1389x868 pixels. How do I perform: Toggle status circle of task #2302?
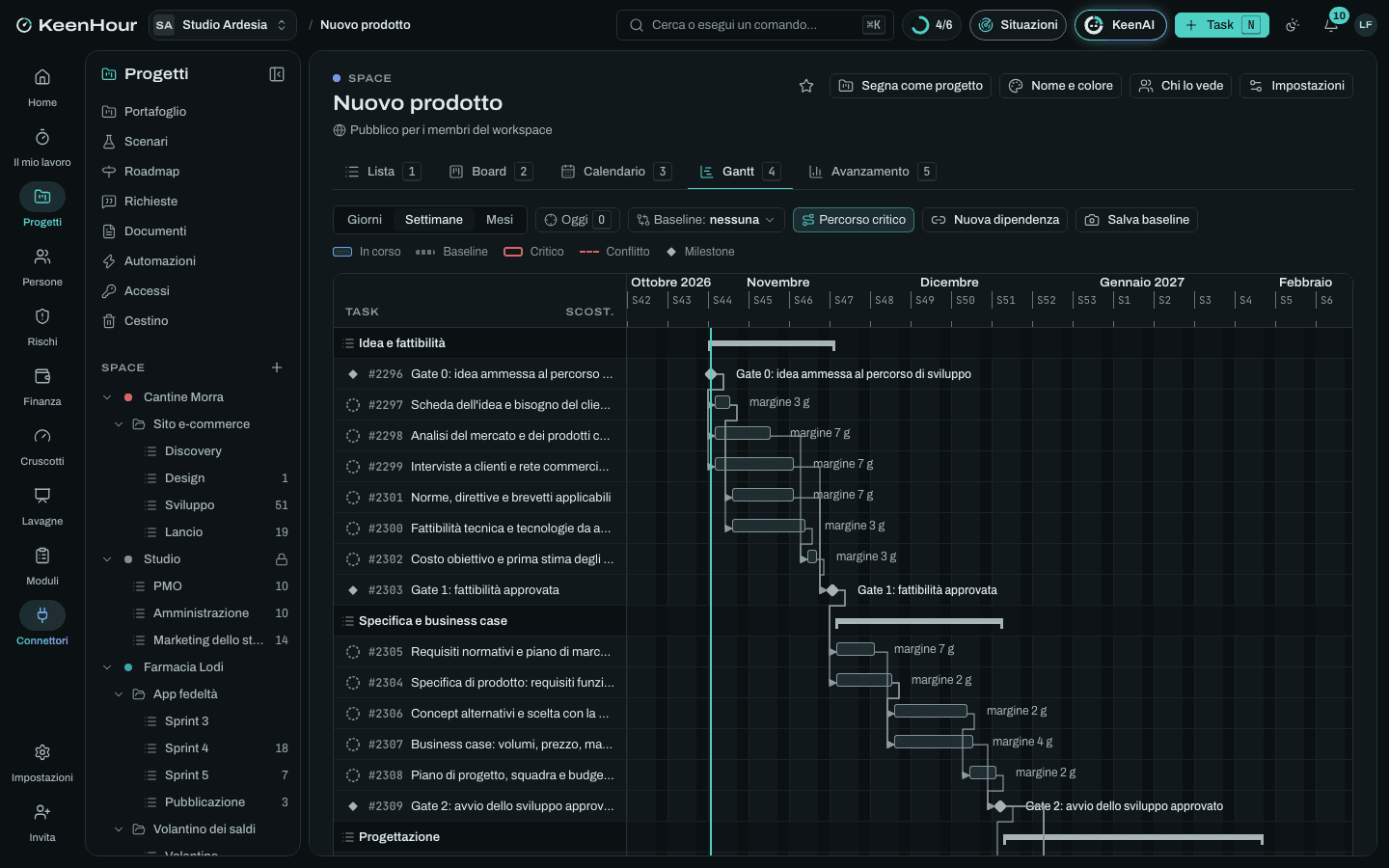pos(353,559)
